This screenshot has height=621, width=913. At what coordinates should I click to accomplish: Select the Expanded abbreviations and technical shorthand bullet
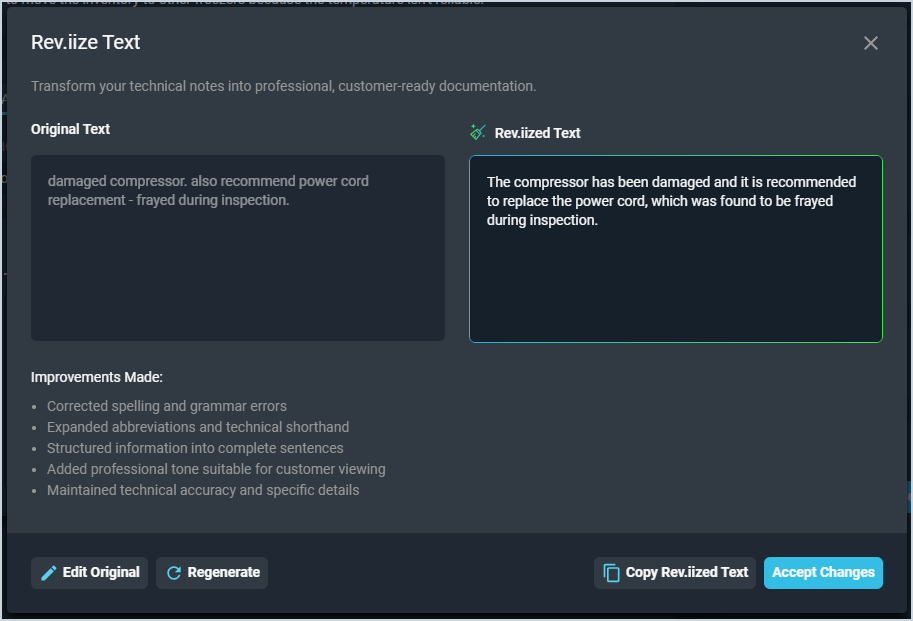pos(198,427)
